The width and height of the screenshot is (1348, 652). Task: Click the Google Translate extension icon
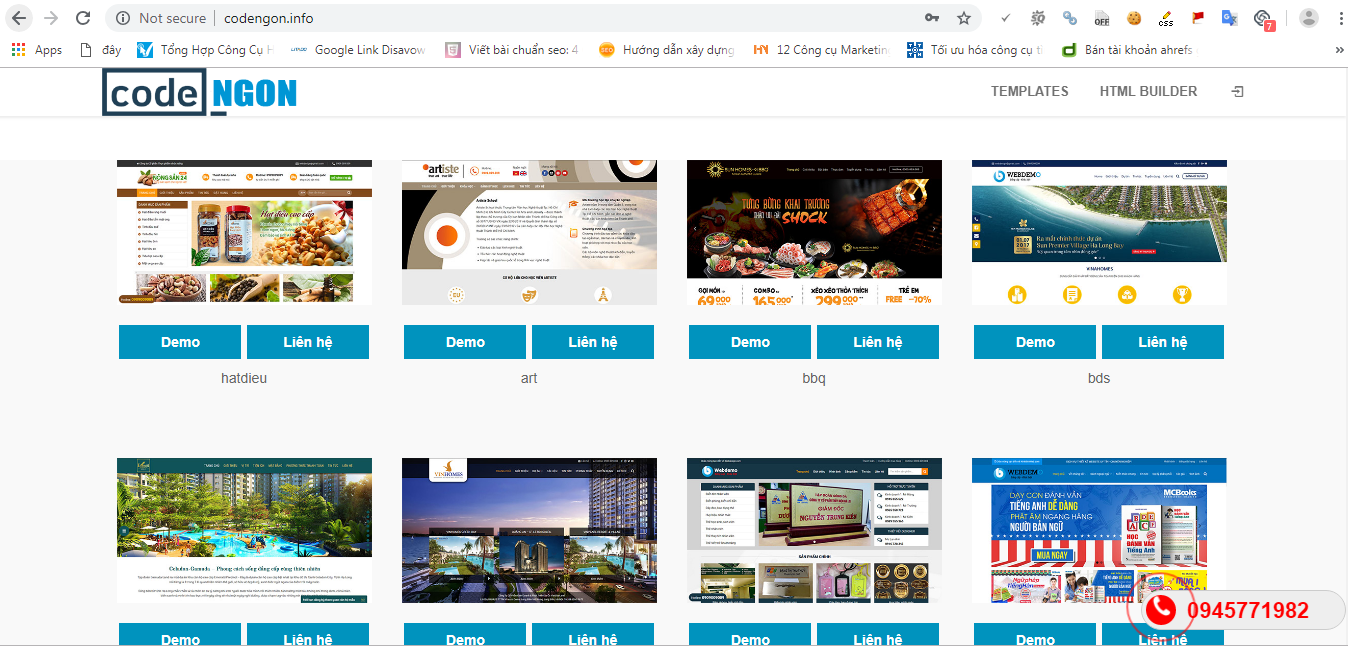(1230, 18)
